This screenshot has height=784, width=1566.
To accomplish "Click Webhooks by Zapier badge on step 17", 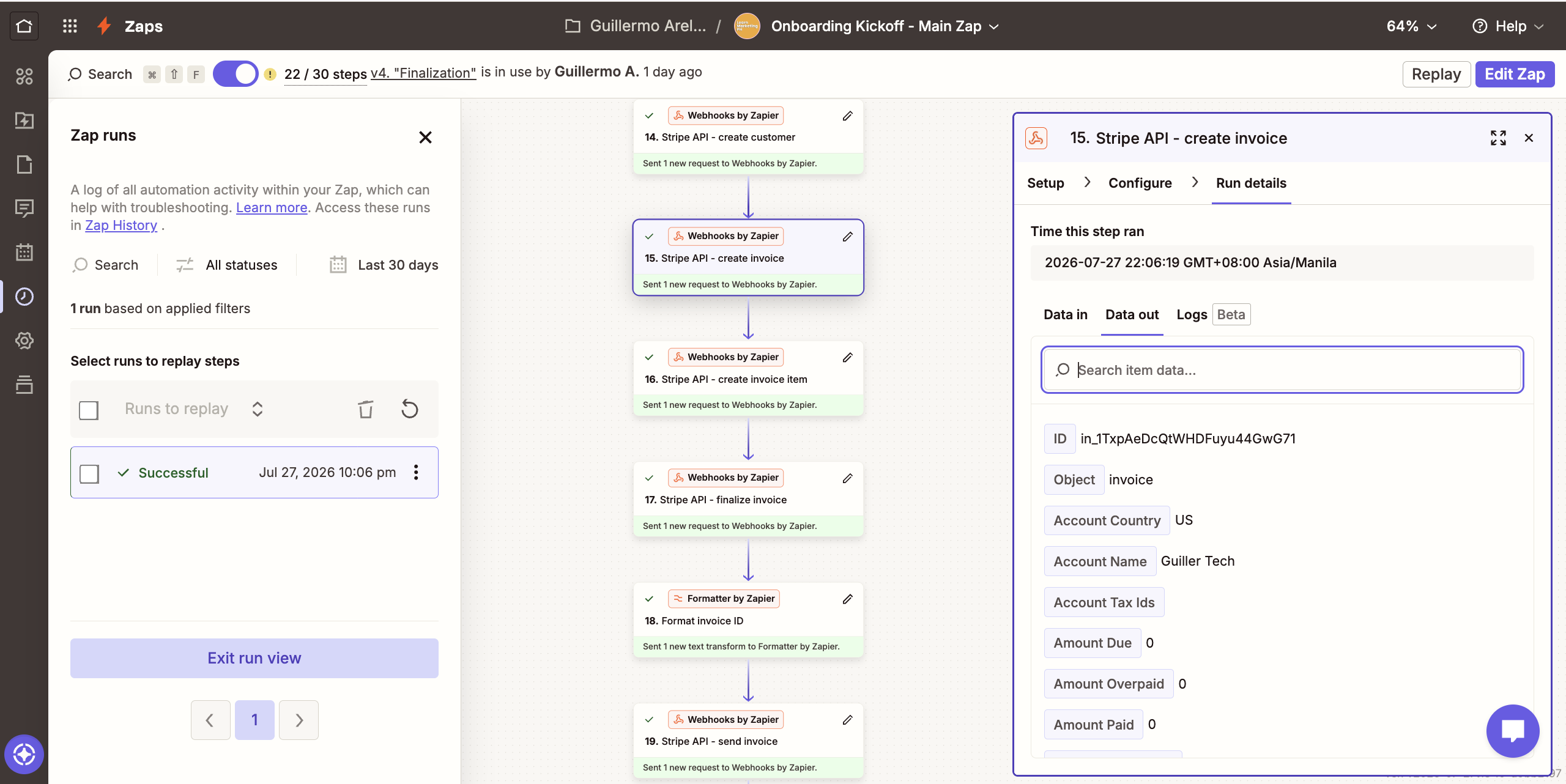I will 725,478.
